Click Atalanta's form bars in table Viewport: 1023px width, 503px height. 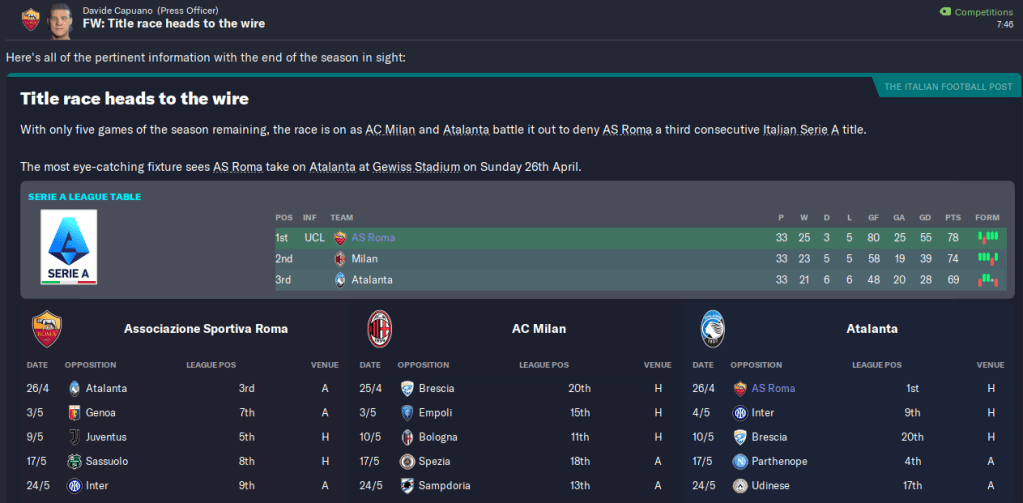[988, 279]
